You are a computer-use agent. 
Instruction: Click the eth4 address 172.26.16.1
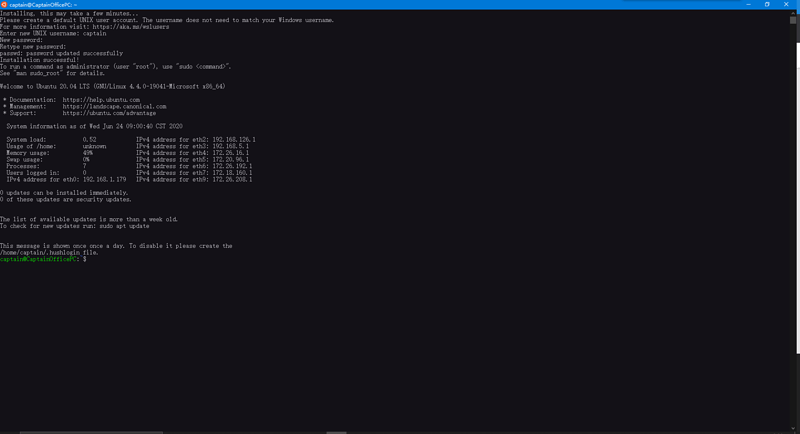(x=231, y=153)
